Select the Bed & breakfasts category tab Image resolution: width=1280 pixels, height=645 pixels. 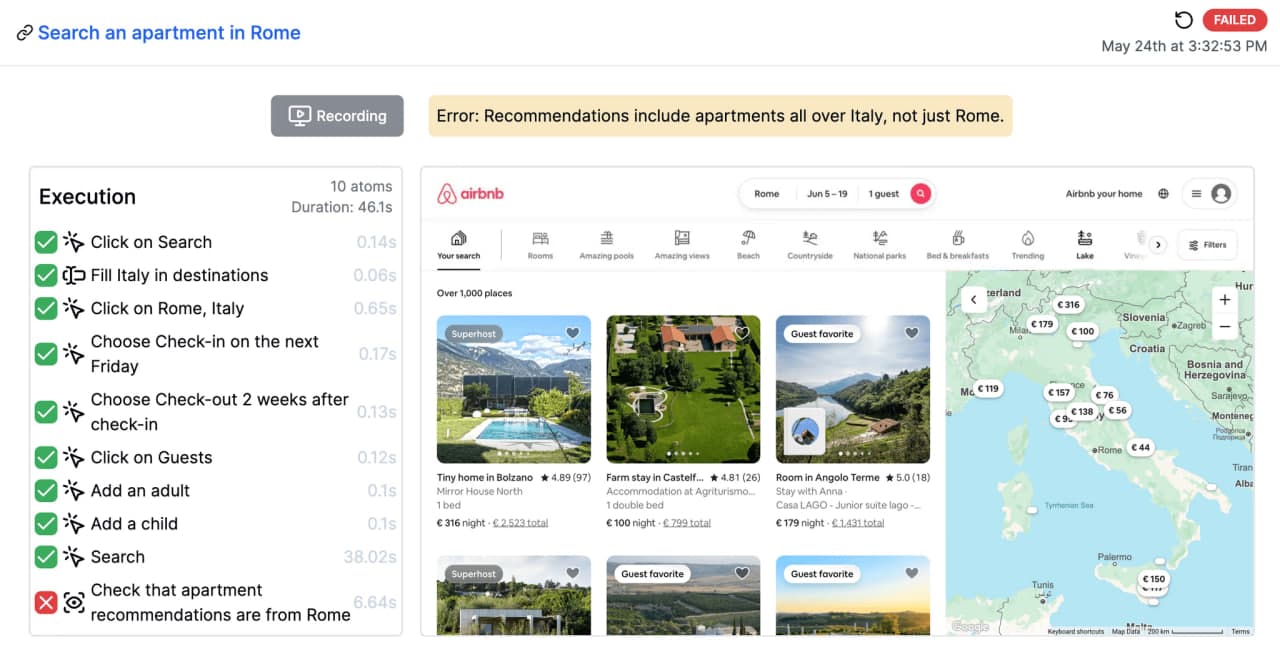pyautogui.click(x=958, y=245)
